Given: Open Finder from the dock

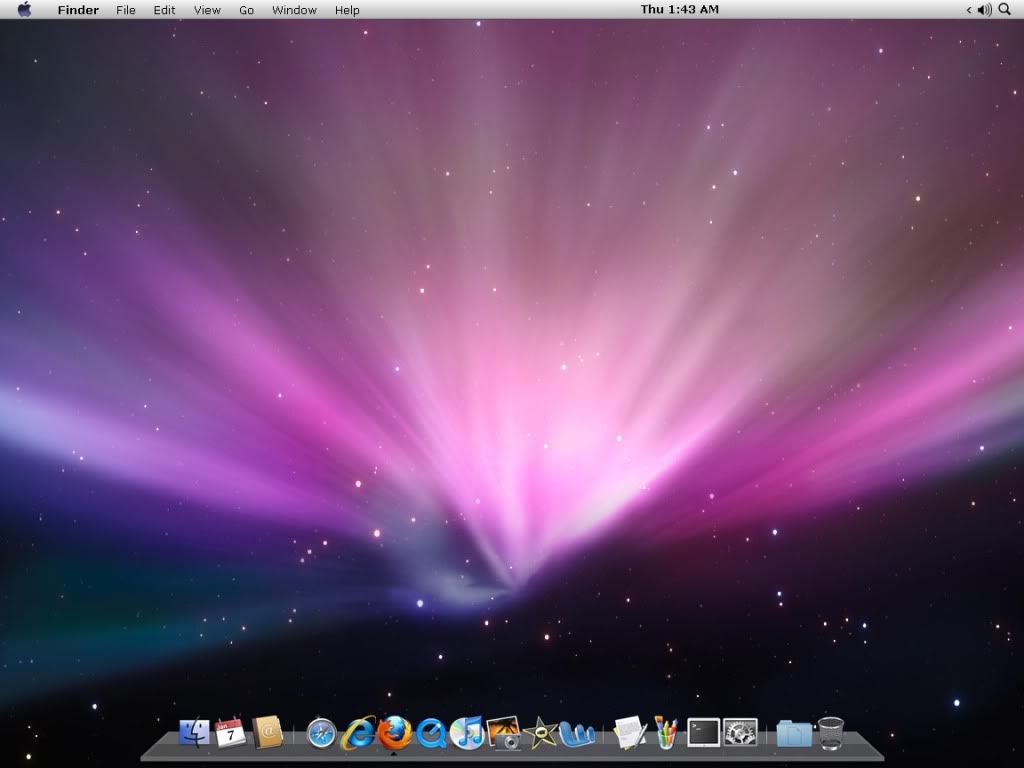Looking at the screenshot, I should click(x=194, y=733).
